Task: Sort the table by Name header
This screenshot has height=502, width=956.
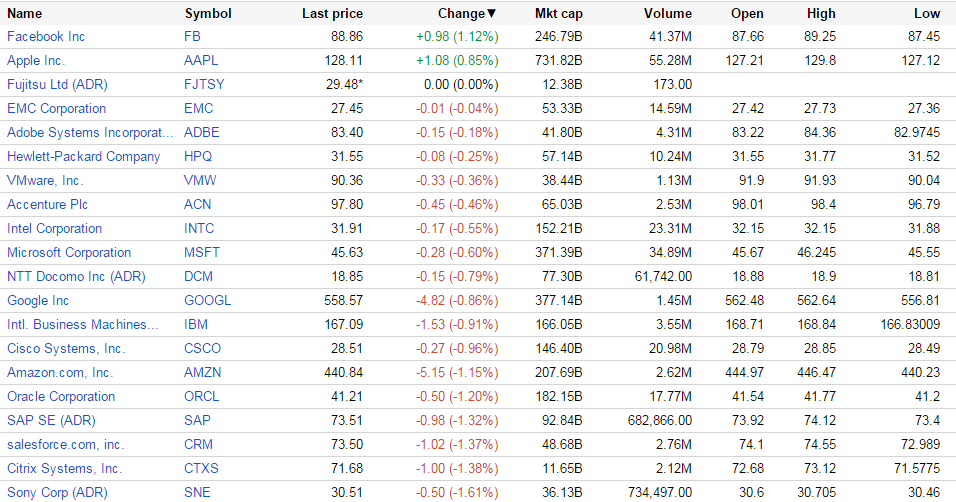Action: [25, 14]
